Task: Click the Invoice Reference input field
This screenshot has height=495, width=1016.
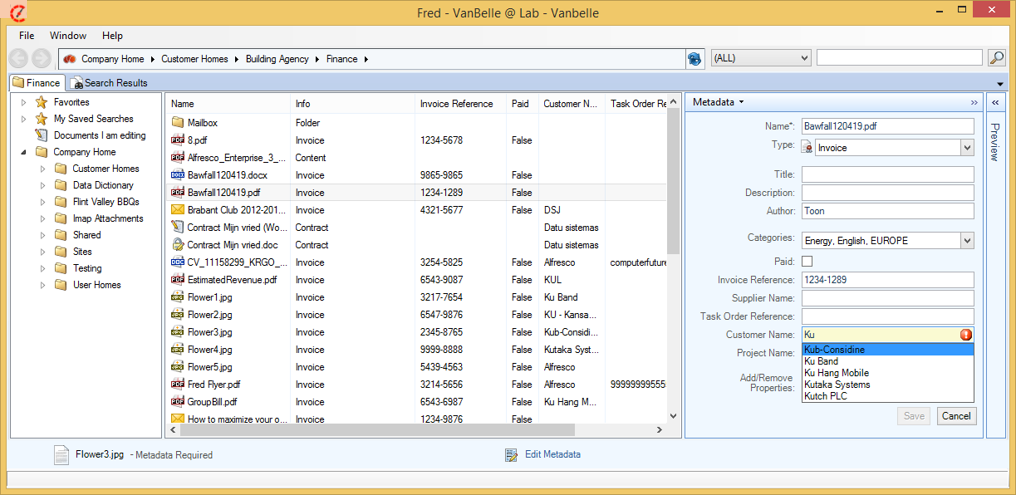Action: 887,280
